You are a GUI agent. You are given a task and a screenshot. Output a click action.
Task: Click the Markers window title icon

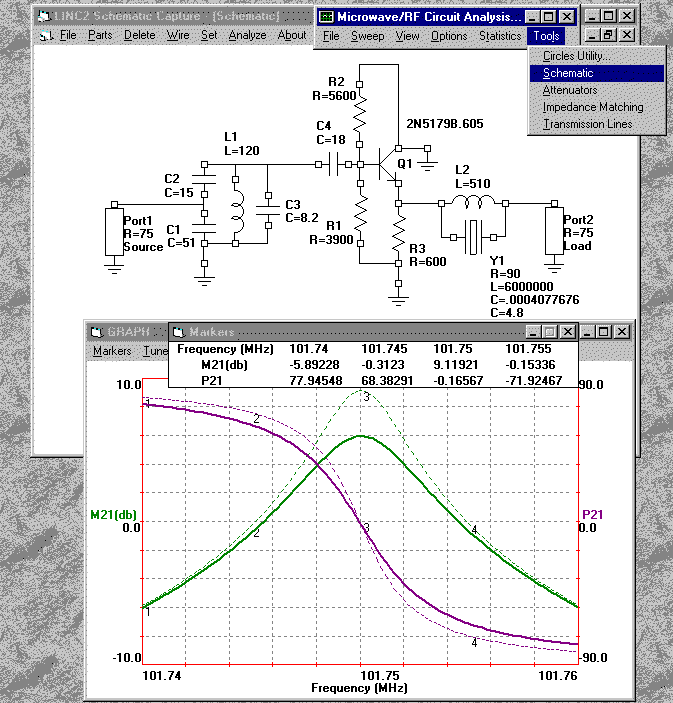180,331
